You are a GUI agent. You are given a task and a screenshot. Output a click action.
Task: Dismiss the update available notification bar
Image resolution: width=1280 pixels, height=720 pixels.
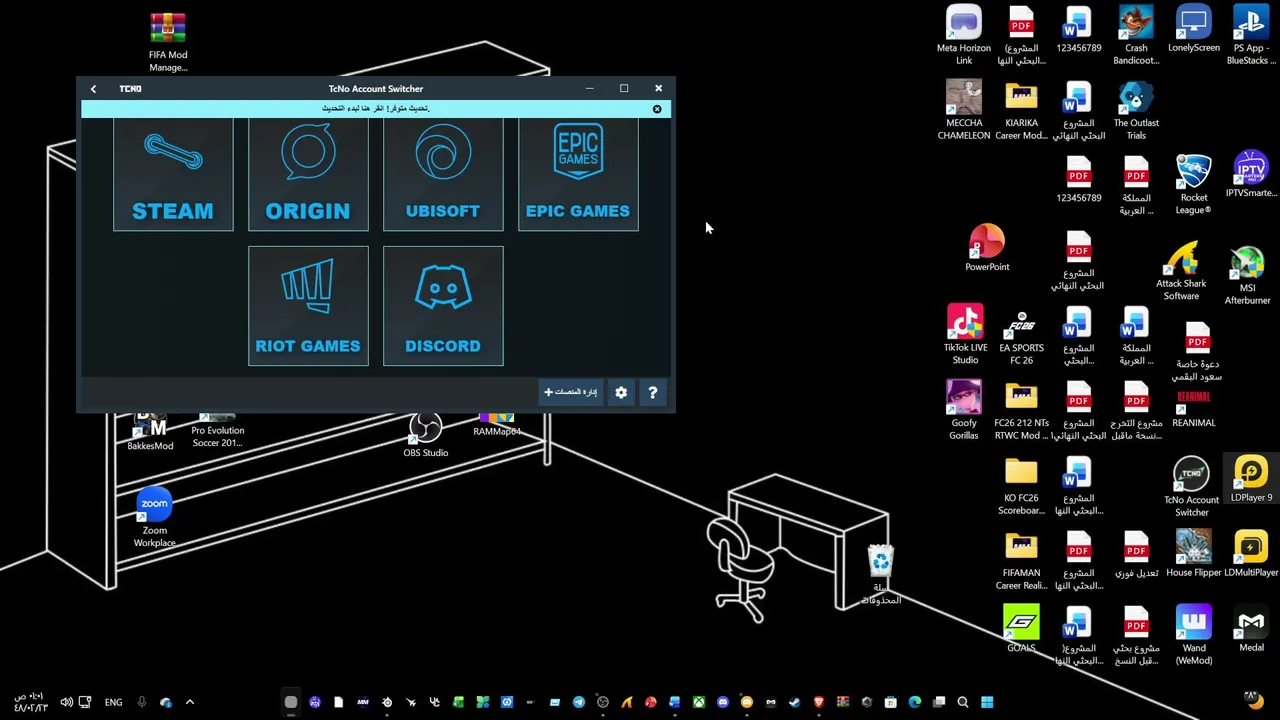coord(657,109)
